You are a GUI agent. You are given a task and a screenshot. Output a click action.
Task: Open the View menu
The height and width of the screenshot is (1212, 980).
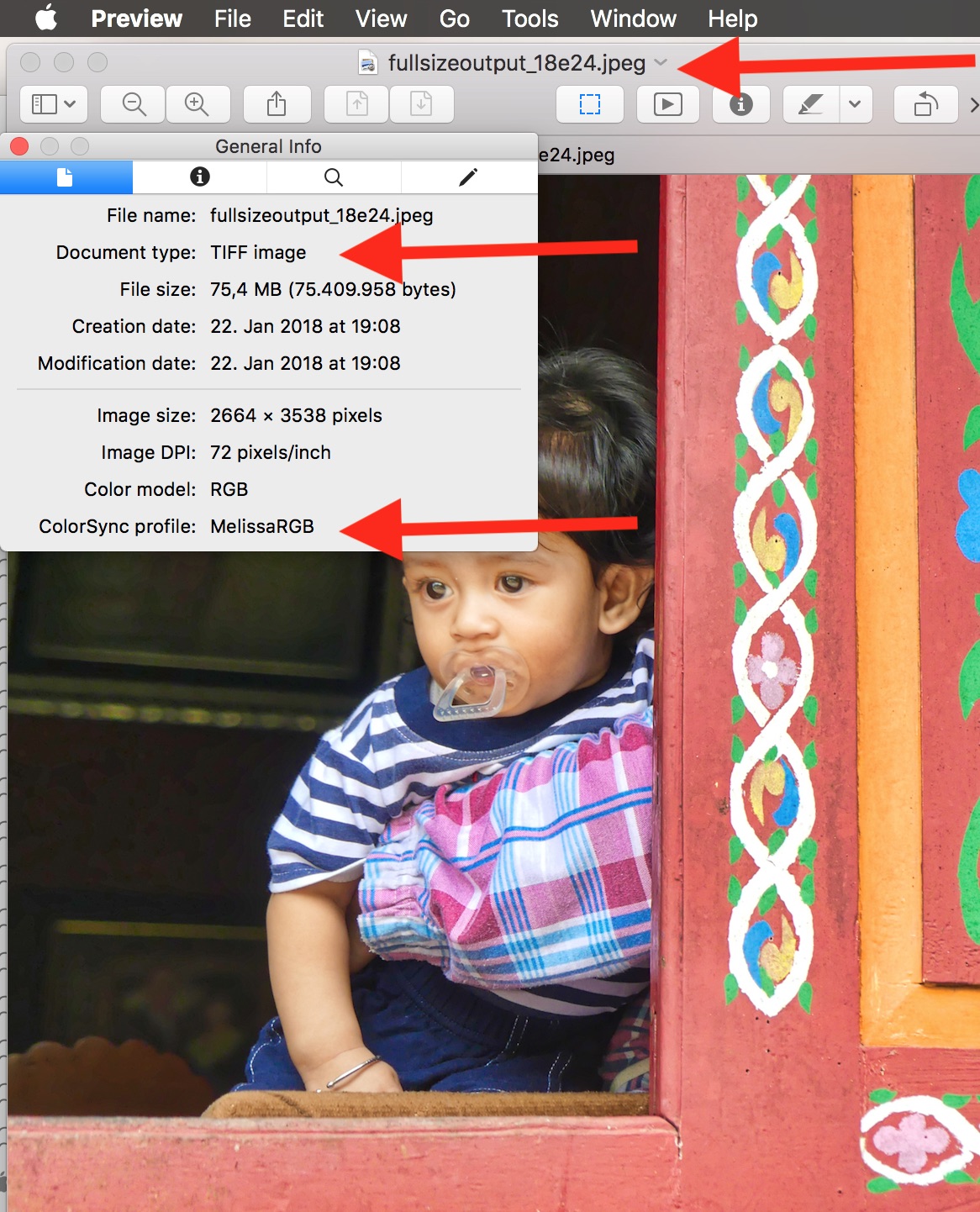(x=381, y=18)
